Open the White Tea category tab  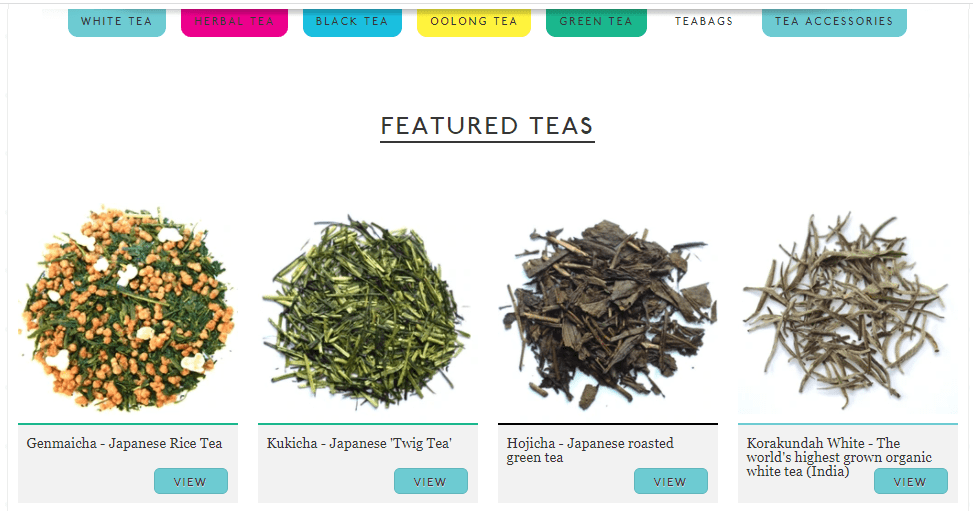117,22
